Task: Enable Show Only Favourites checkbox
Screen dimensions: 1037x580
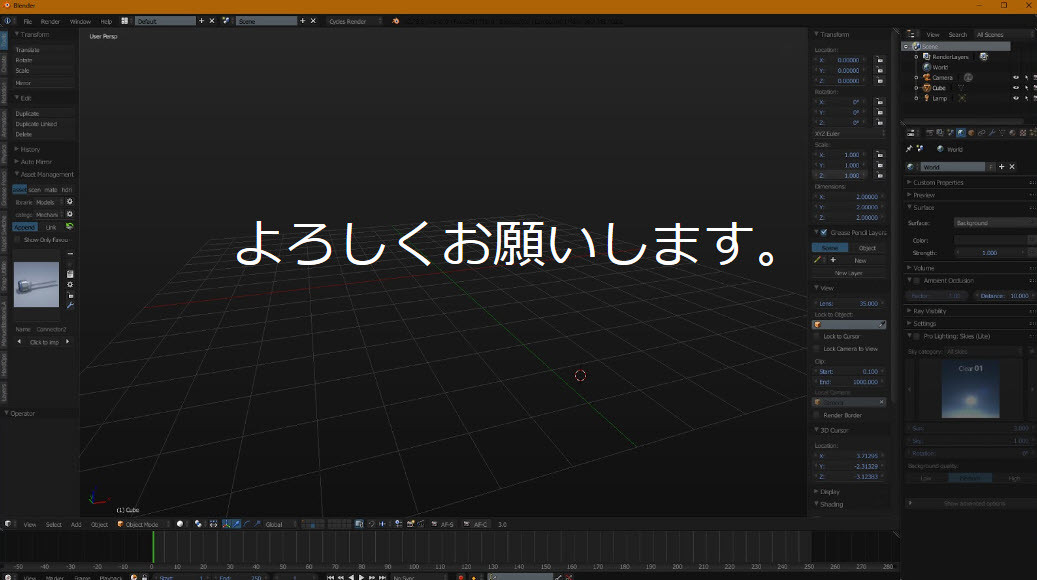Action: click(x=18, y=239)
